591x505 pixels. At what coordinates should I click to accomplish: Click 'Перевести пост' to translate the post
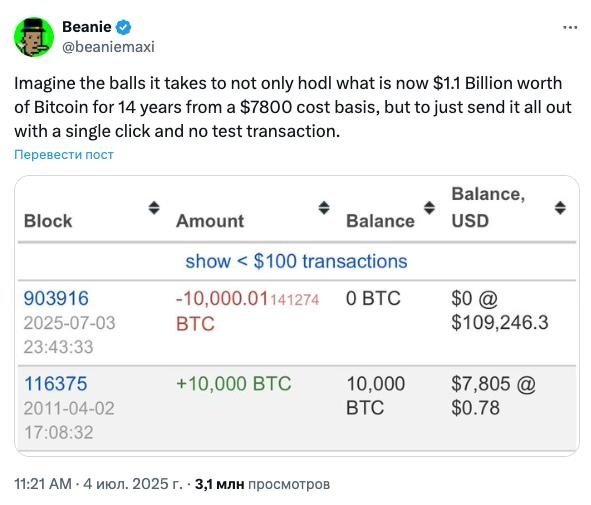click(64, 155)
